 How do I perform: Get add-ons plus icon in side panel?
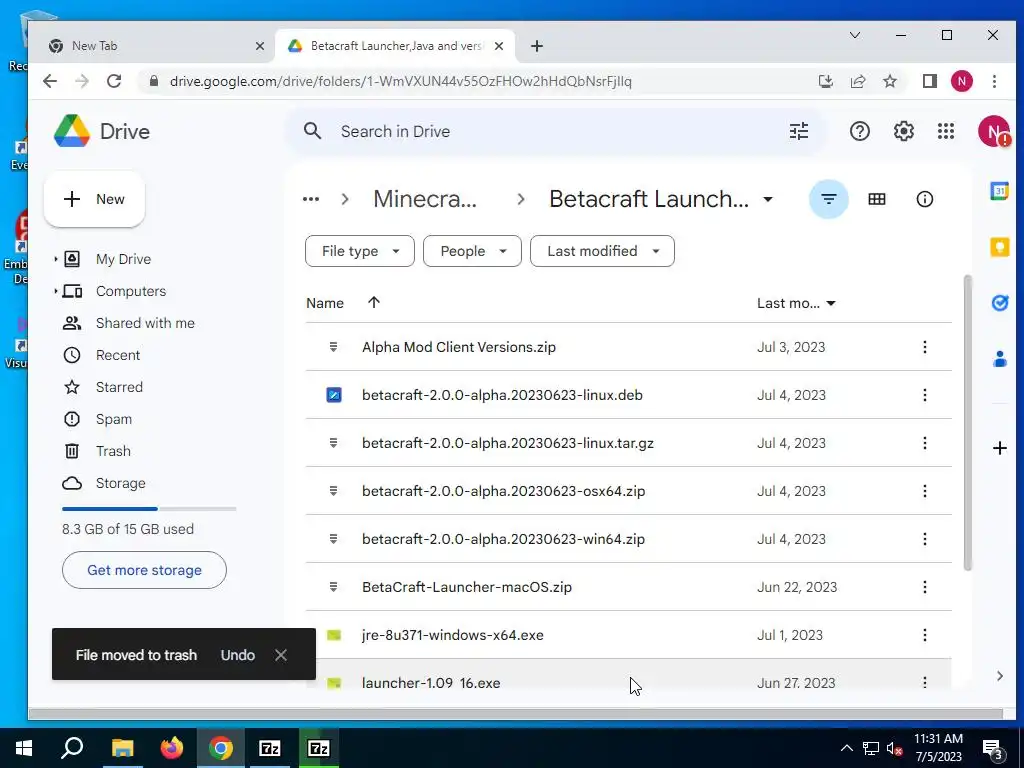[x=999, y=448]
